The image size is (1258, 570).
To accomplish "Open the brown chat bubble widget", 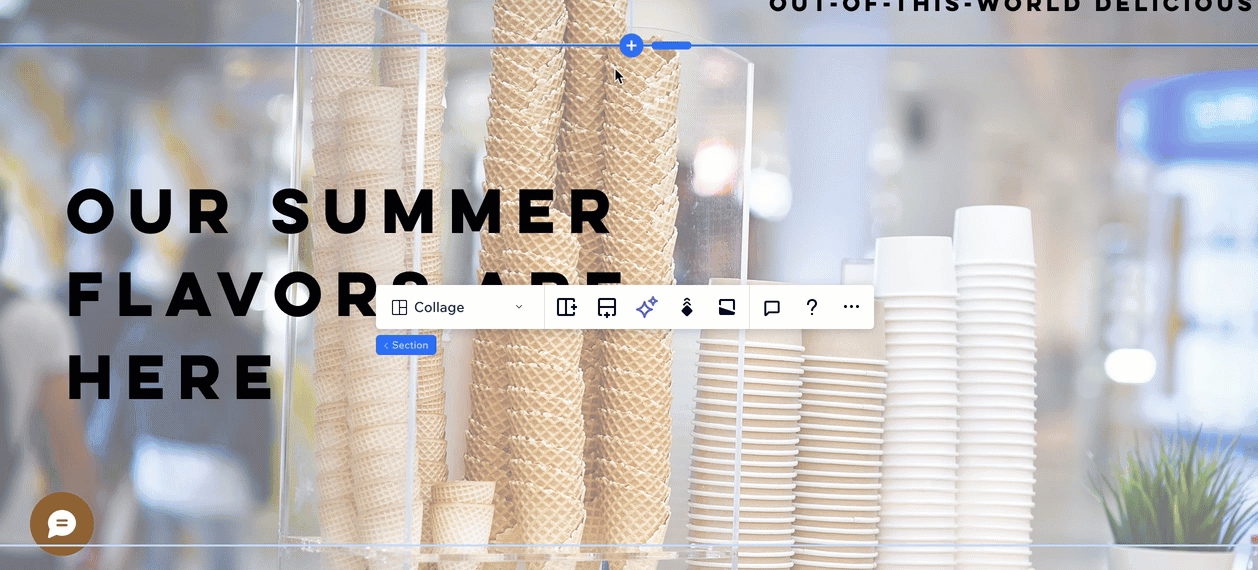I will (62, 523).
